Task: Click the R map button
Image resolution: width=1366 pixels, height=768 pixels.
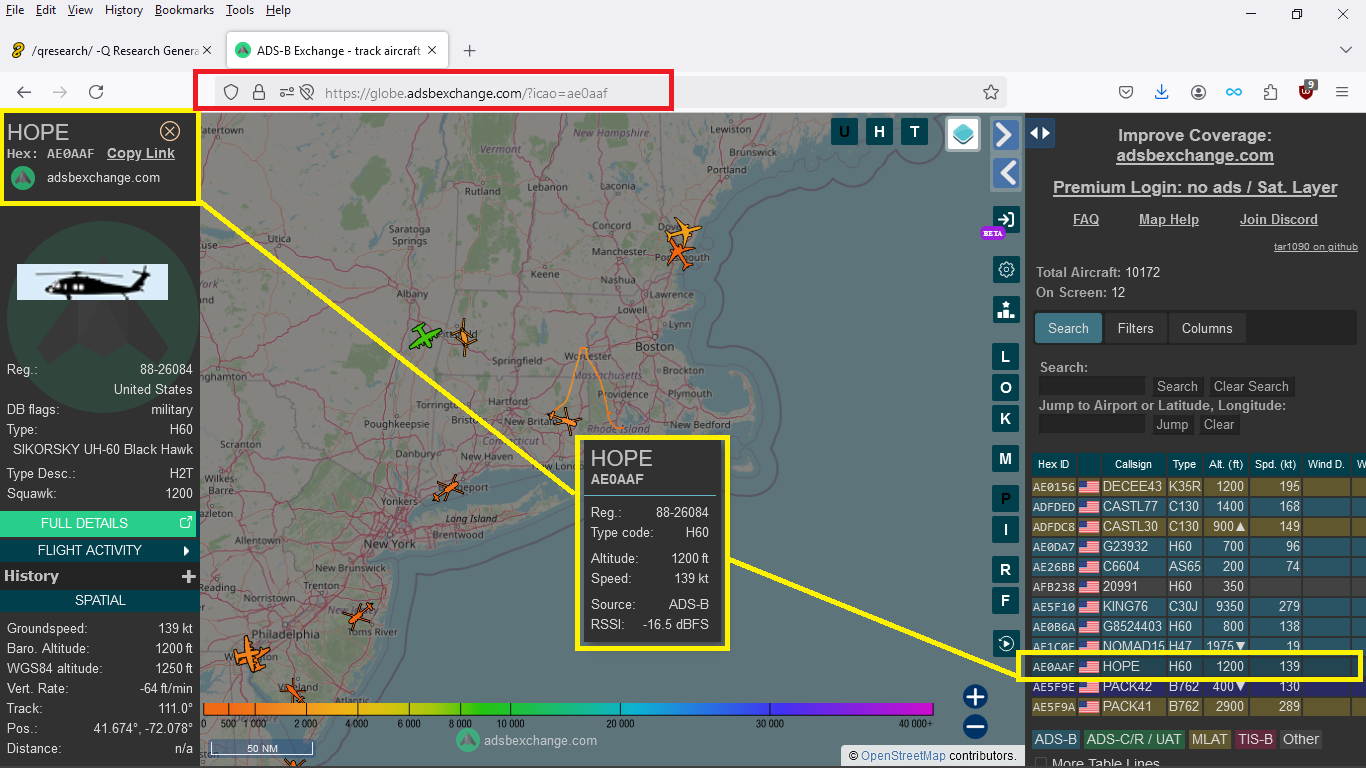Action: [1006, 570]
